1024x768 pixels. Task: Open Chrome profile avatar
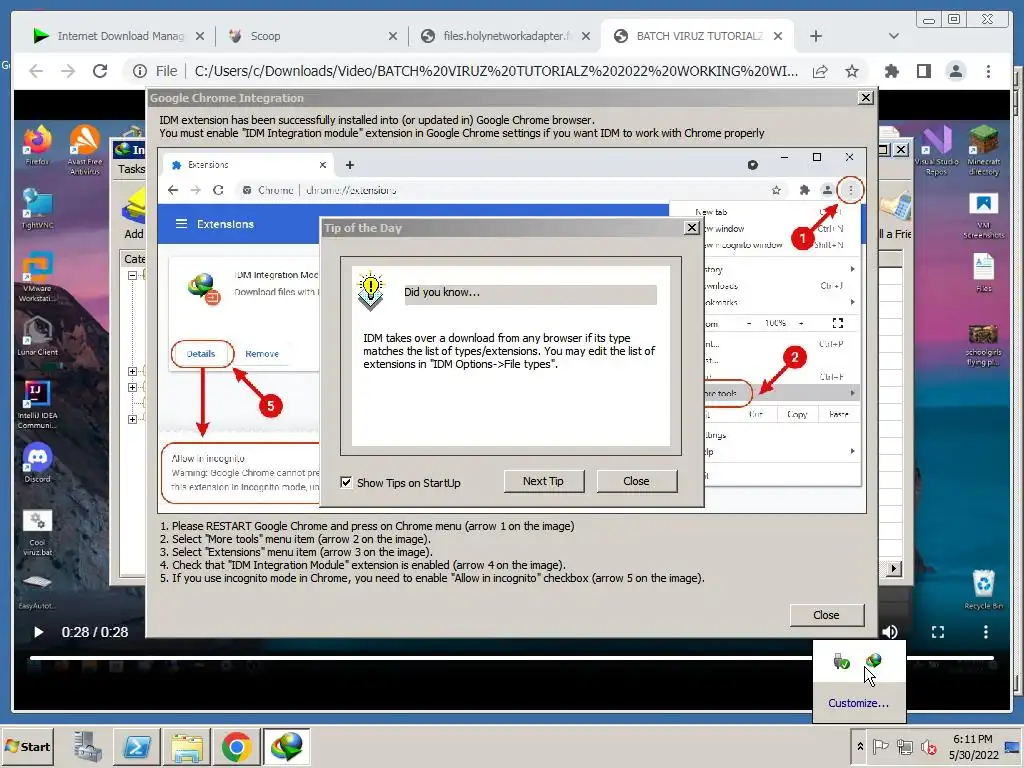coord(955,71)
